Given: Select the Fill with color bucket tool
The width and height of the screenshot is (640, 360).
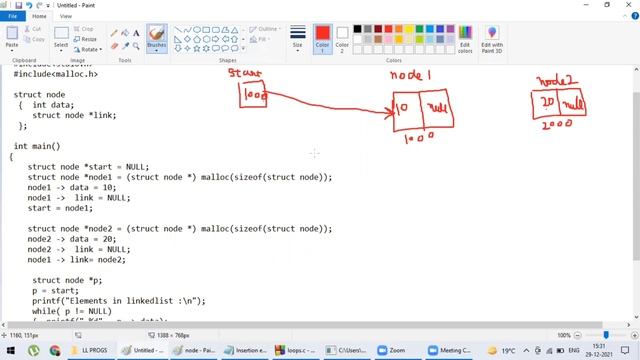Looking at the screenshot, I should (125, 33).
